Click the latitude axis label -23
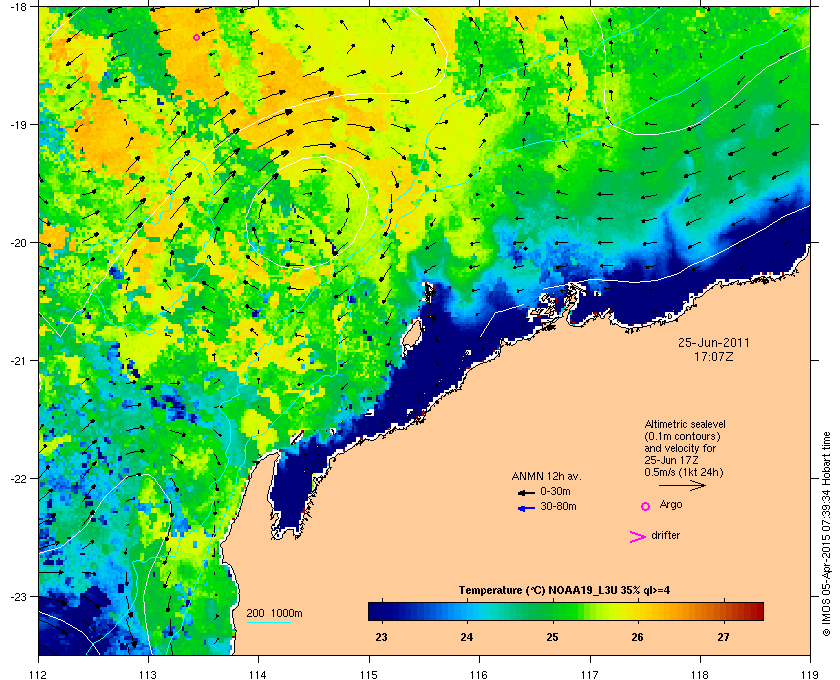The image size is (840, 680). [x=18, y=596]
